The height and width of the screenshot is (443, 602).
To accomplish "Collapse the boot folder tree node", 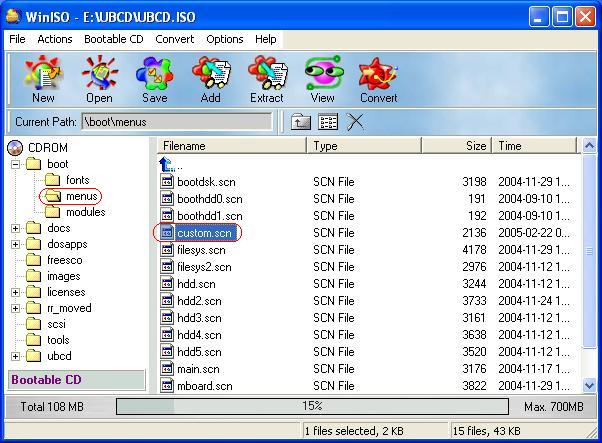I will pos(16,164).
